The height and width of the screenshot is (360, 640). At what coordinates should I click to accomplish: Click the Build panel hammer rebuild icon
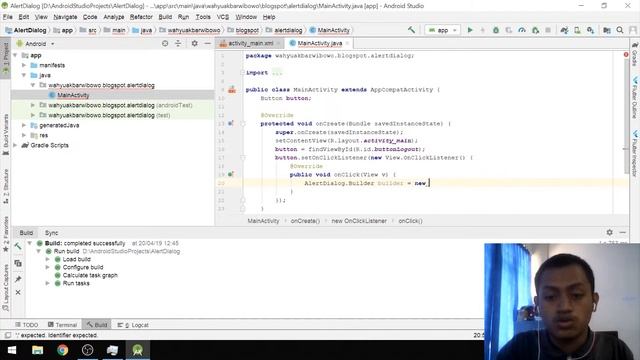pyautogui.click(x=18, y=246)
